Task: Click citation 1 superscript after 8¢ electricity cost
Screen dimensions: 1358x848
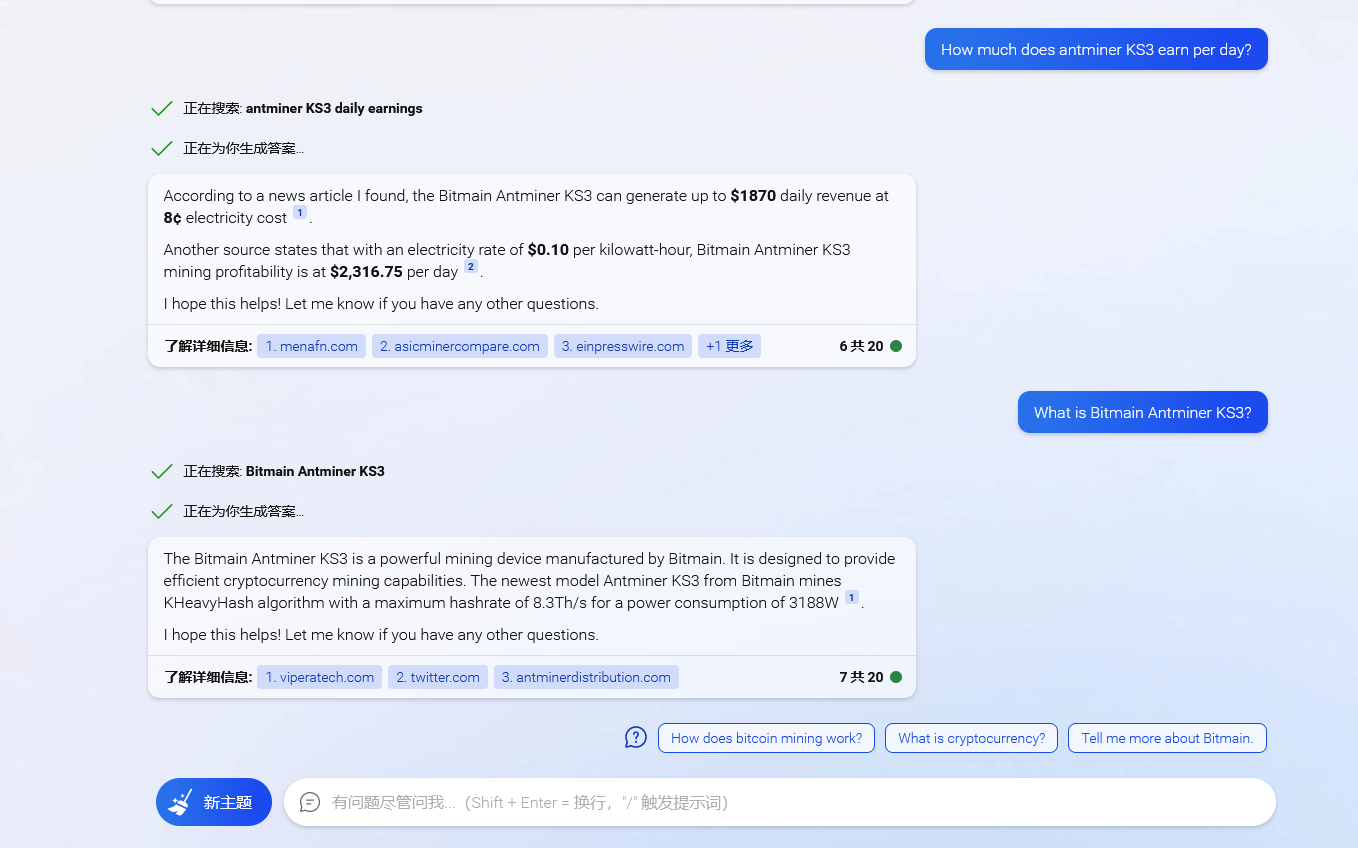Action: pos(300,213)
